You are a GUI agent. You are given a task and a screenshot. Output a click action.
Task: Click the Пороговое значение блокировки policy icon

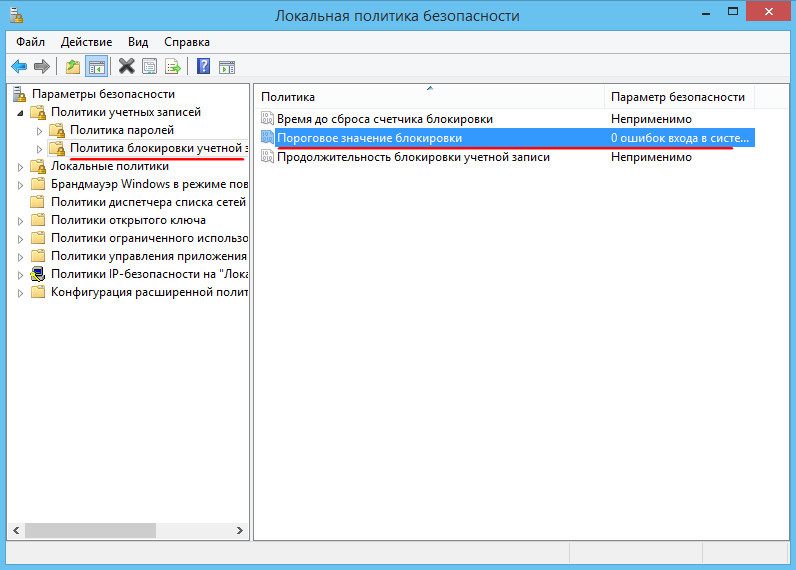[267, 137]
